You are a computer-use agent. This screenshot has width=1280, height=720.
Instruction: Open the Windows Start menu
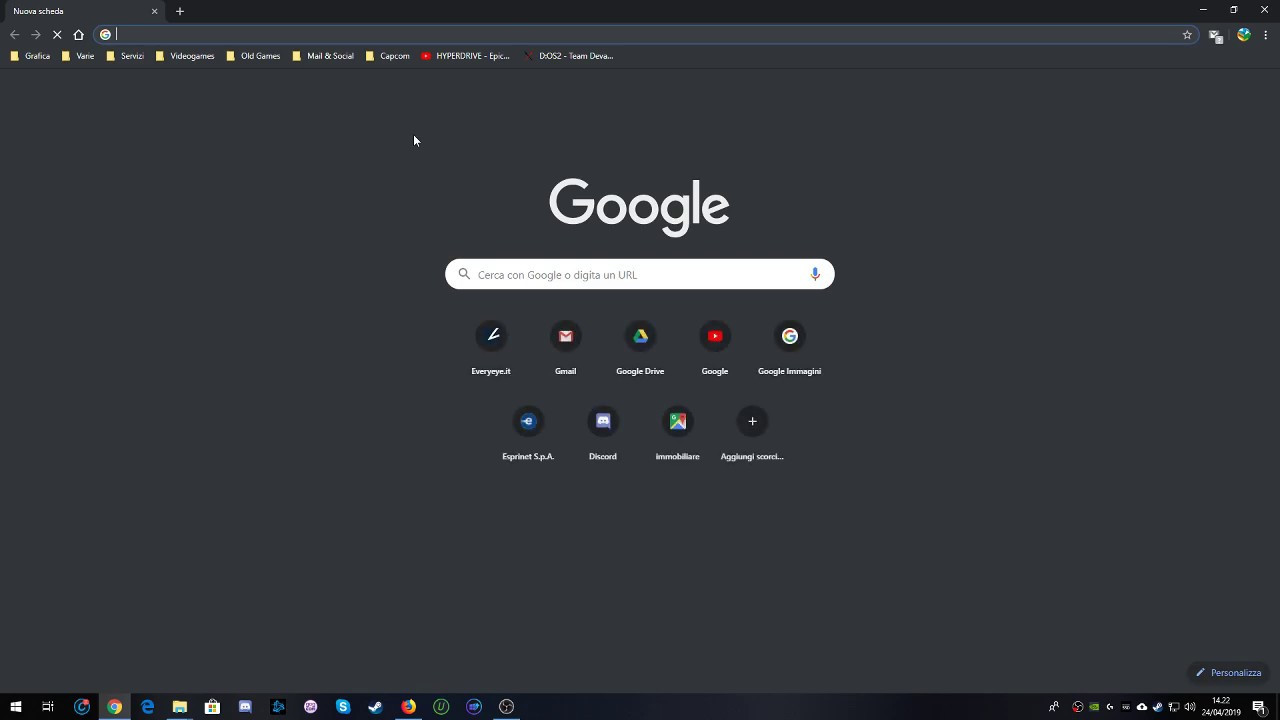click(x=16, y=707)
